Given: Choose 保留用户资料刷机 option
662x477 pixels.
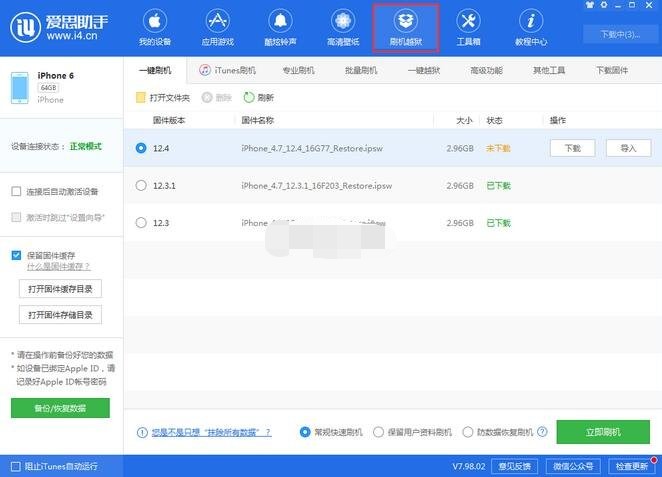Looking at the screenshot, I should point(379,432).
